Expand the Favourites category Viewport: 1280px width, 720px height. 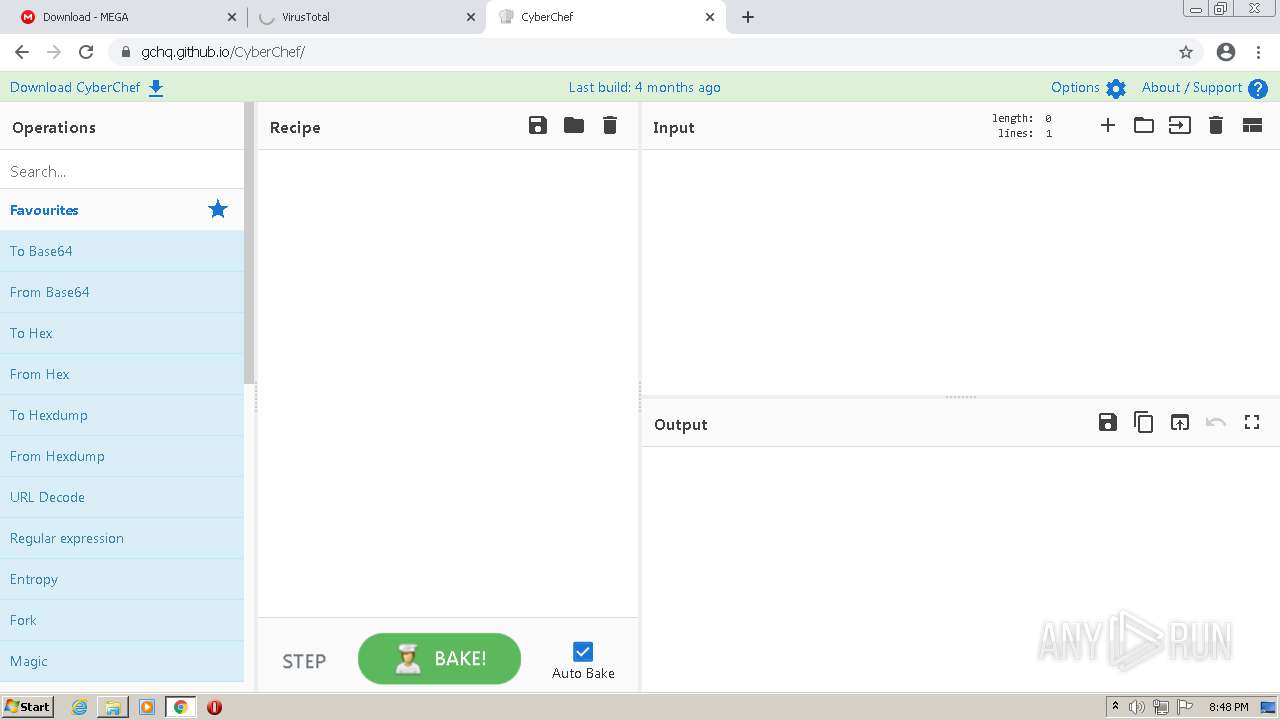[x=122, y=210]
